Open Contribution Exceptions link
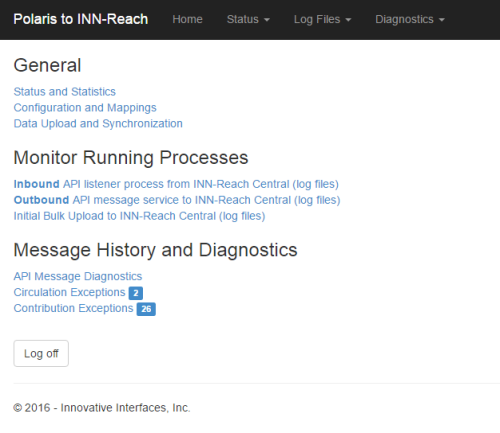 [73, 308]
